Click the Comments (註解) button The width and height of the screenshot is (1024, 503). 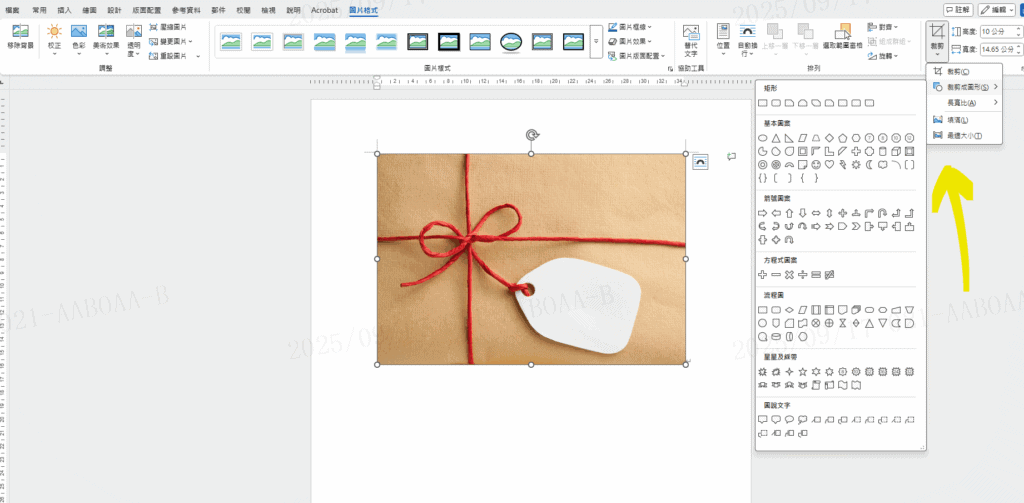click(956, 9)
